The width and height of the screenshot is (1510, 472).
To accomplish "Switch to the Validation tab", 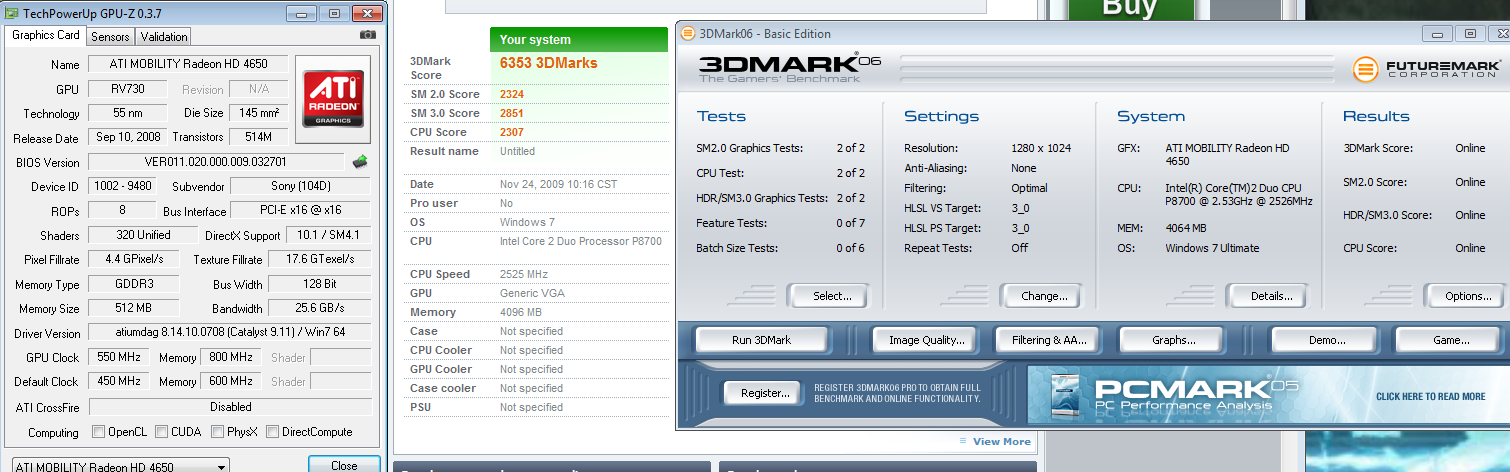I will coord(164,37).
